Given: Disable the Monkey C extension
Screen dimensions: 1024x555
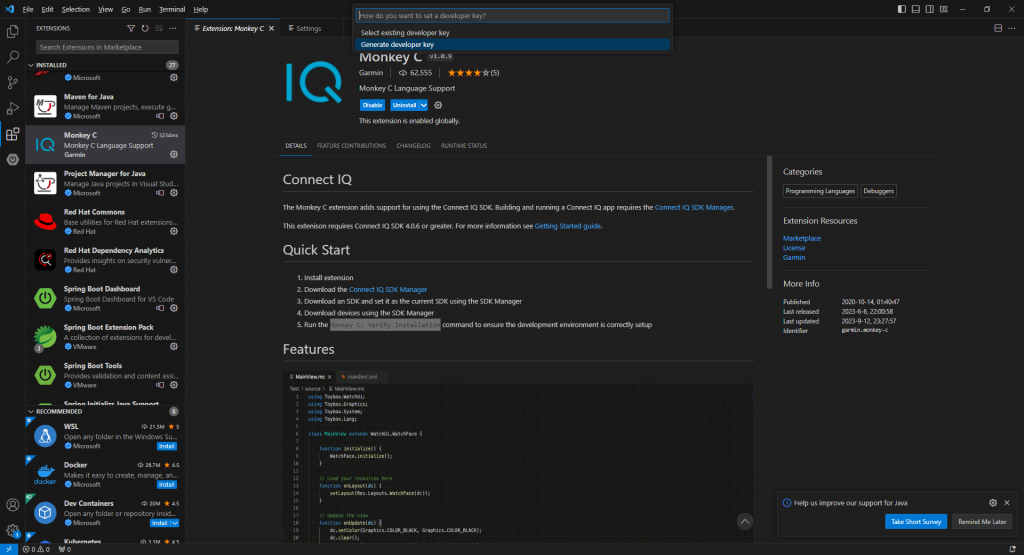Looking at the screenshot, I should (x=372, y=105).
